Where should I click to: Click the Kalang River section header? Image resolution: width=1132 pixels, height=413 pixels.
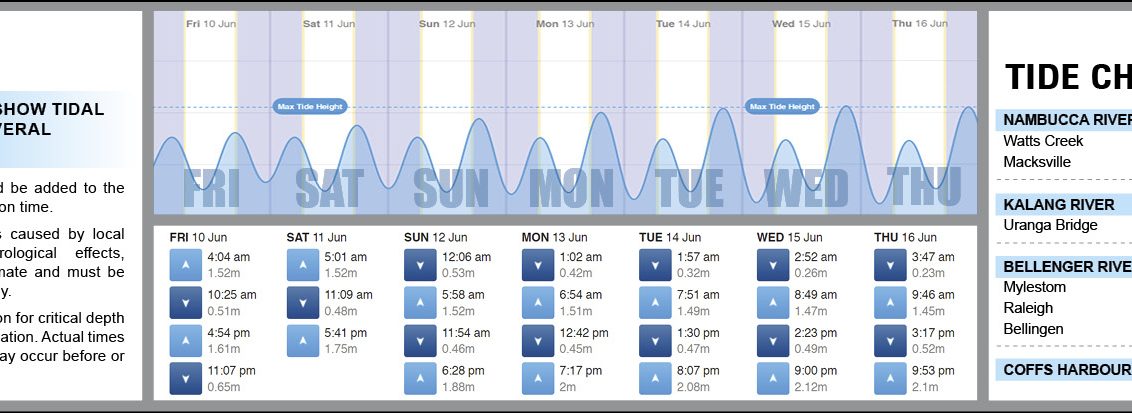1059,204
